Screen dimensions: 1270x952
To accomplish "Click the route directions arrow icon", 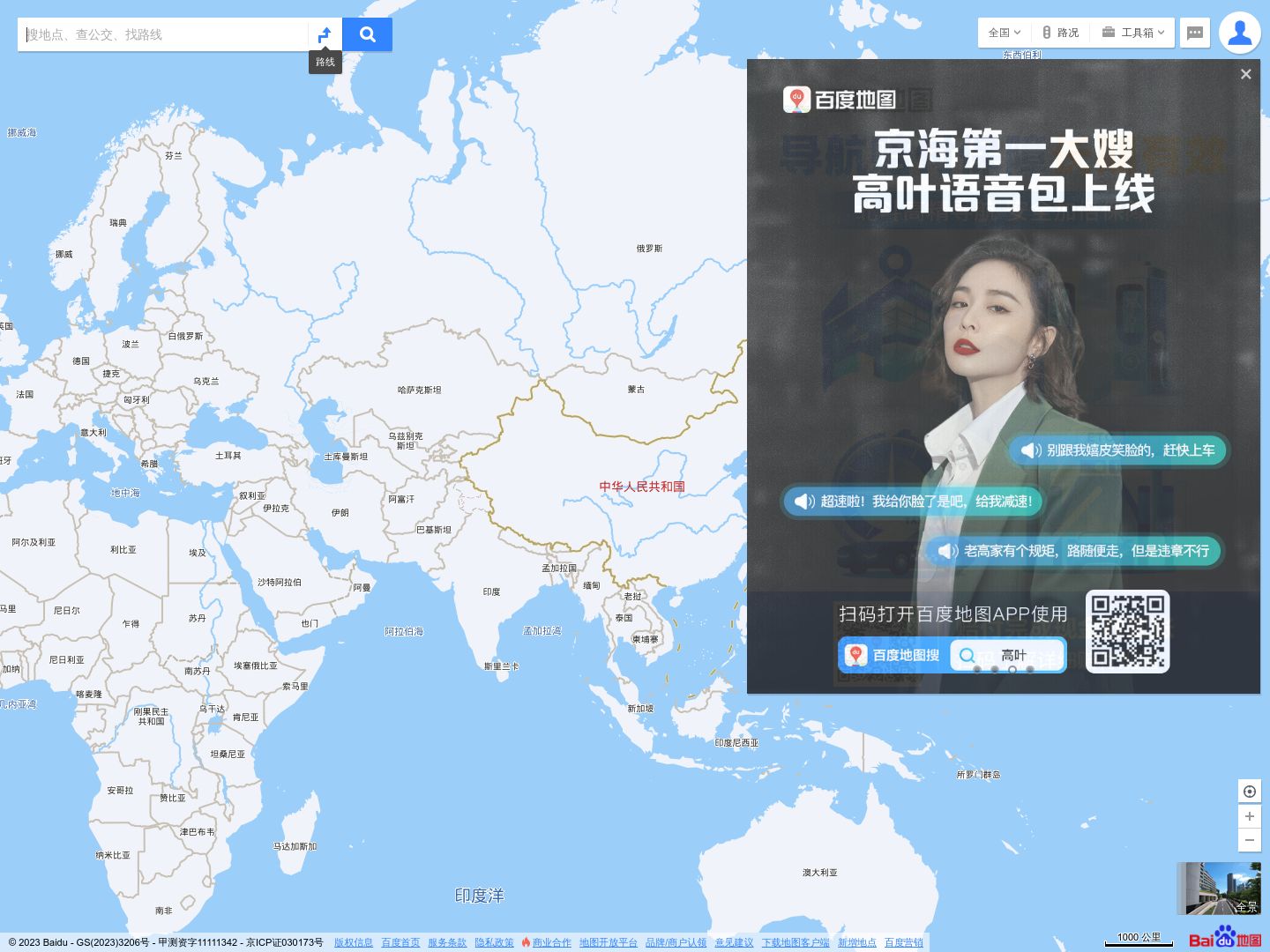I will click(325, 34).
